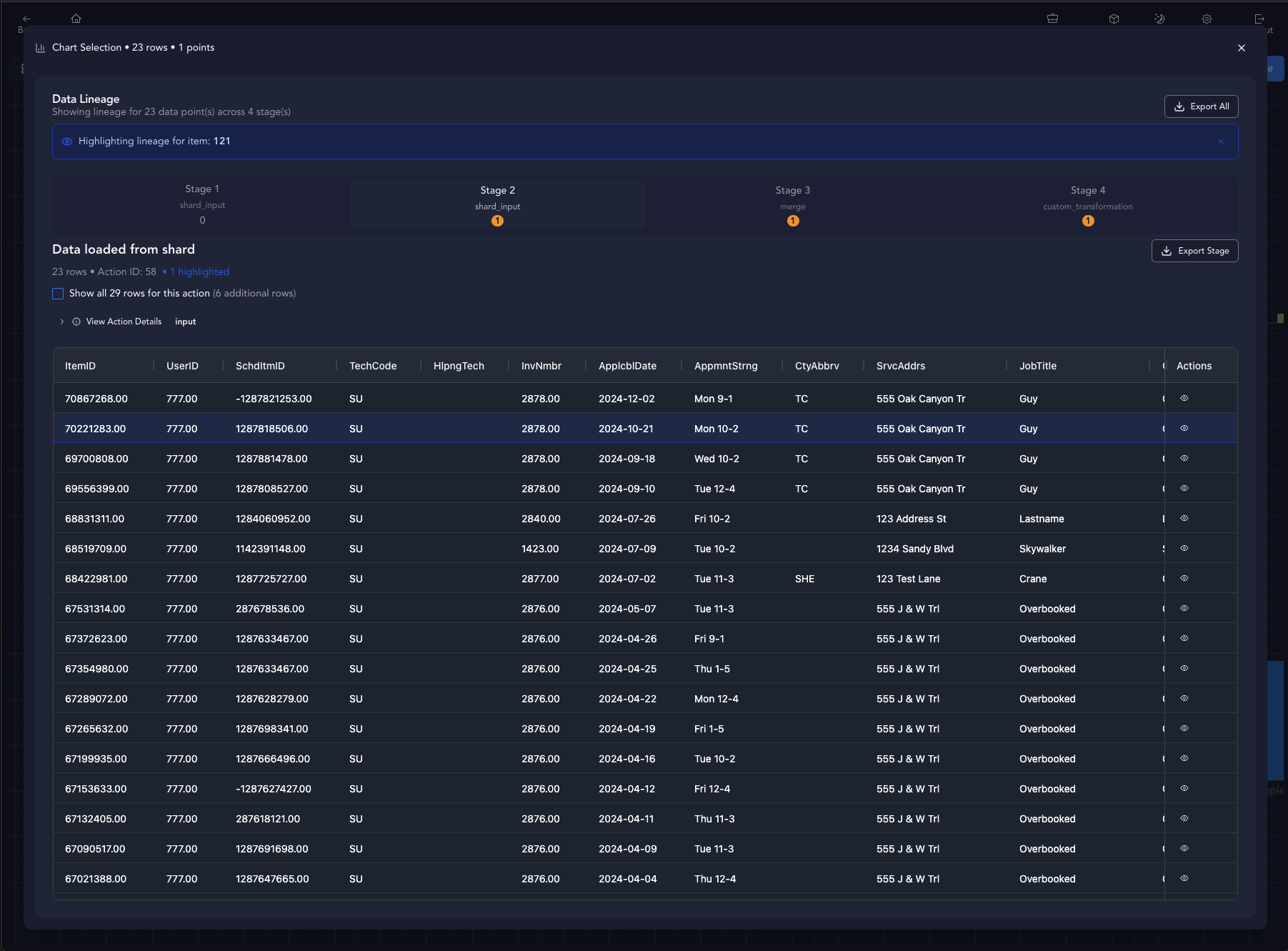
Task: Open settings via the gear icon
Action: point(1207,19)
